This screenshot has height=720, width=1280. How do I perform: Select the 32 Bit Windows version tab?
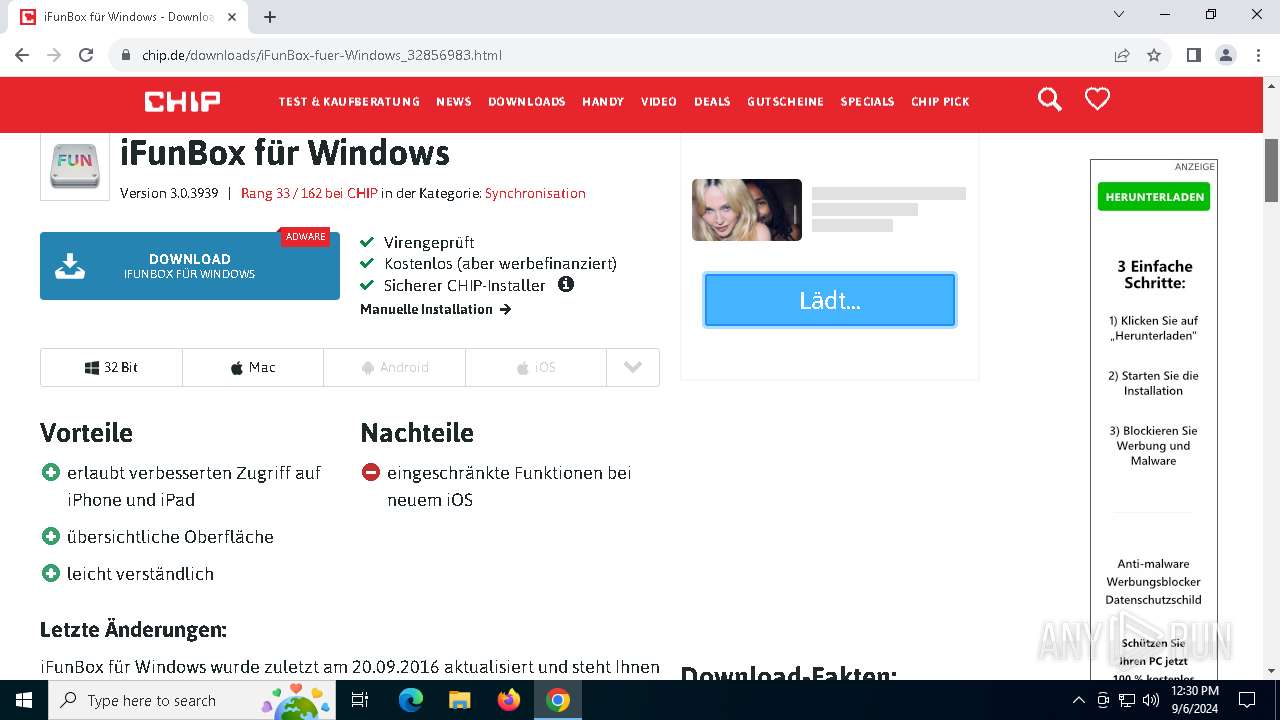pyautogui.click(x=111, y=367)
